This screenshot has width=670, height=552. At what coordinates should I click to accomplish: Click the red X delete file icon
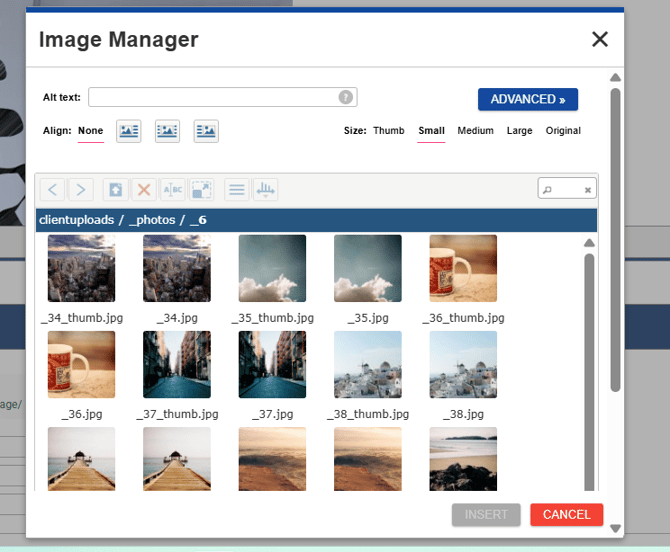click(x=144, y=189)
